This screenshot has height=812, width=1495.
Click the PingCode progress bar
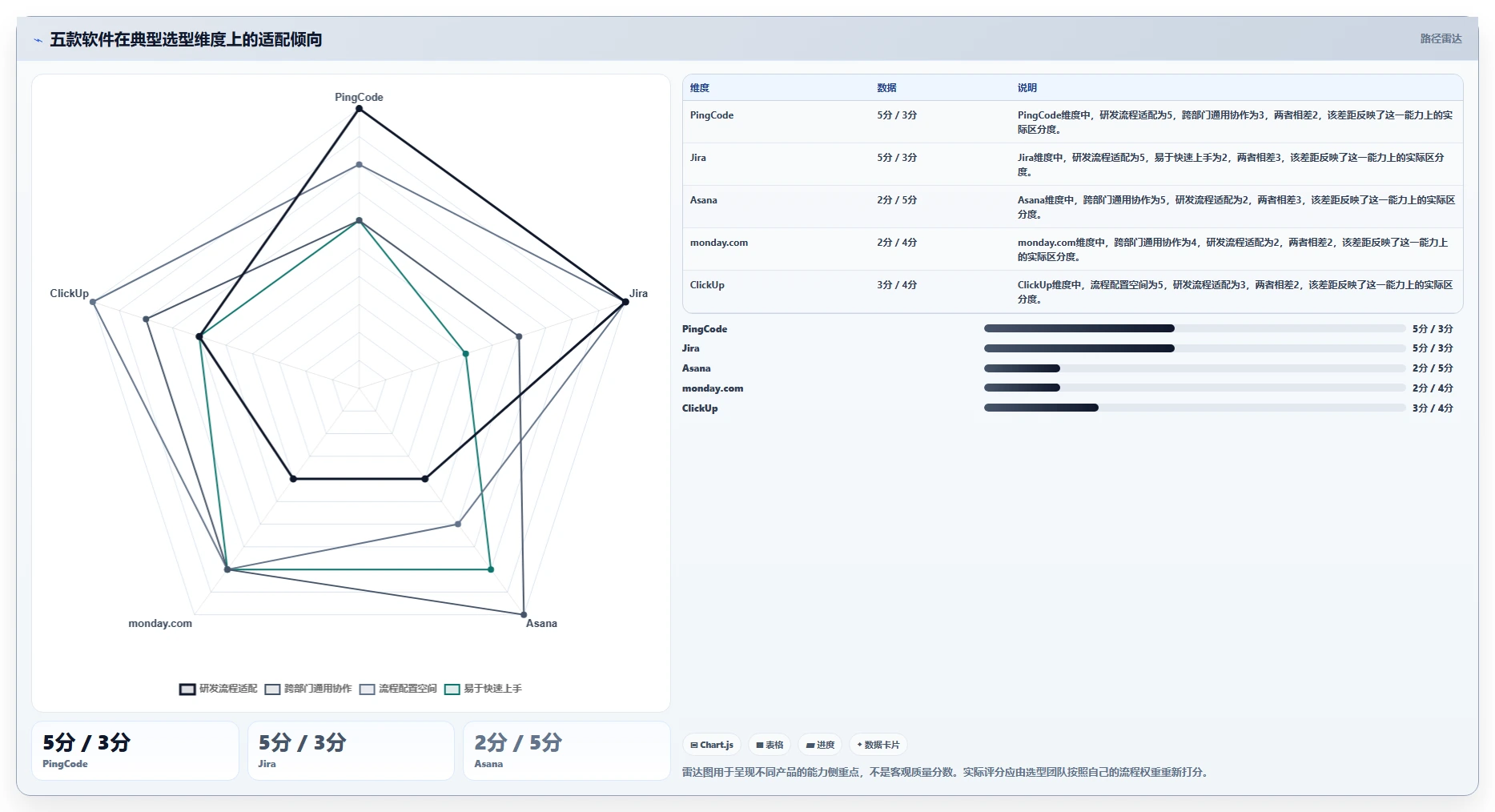1195,328
